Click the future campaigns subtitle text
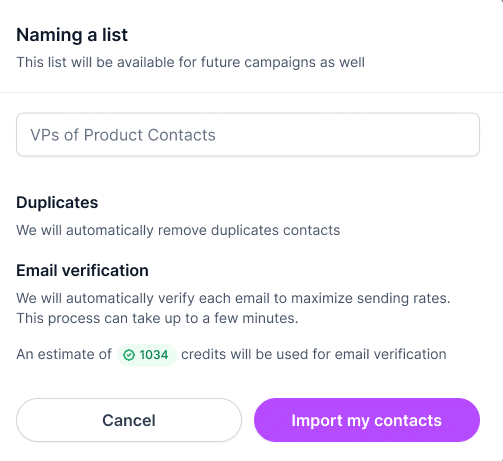The height and width of the screenshot is (461, 503). (190, 62)
